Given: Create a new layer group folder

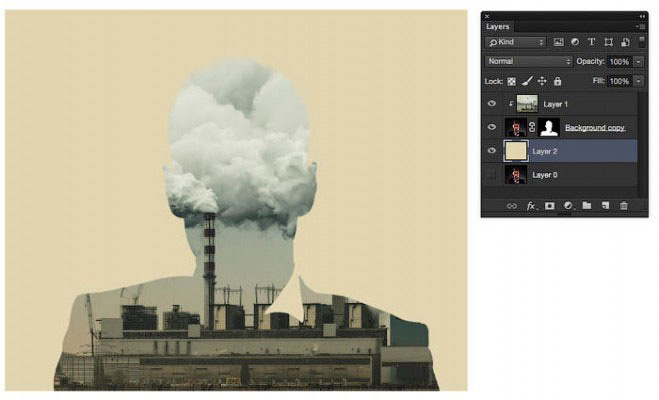Looking at the screenshot, I should pyautogui.click(x=587, y=205).
